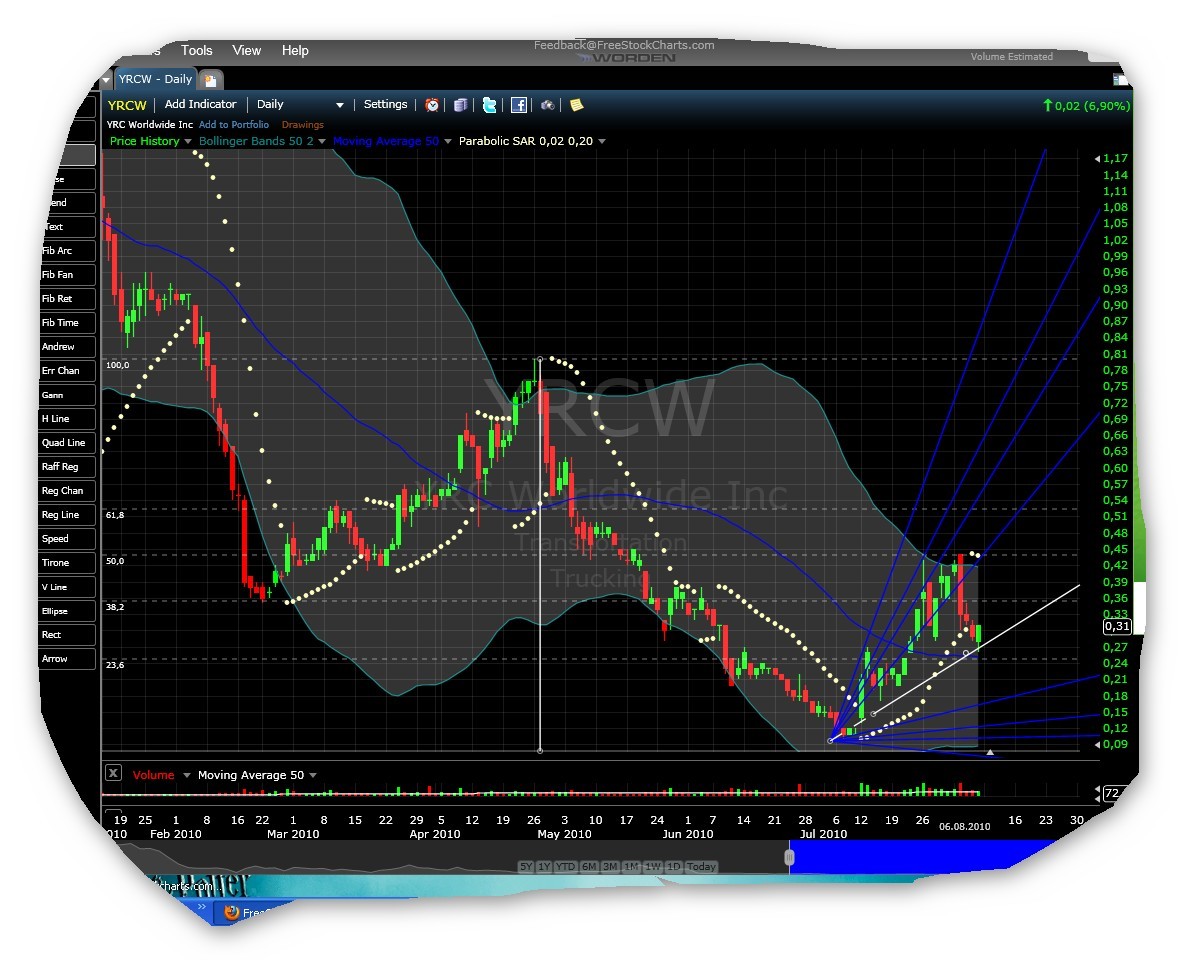Open chart Settings
This screenshot has width=1184, height=964.
coord(385,104)
